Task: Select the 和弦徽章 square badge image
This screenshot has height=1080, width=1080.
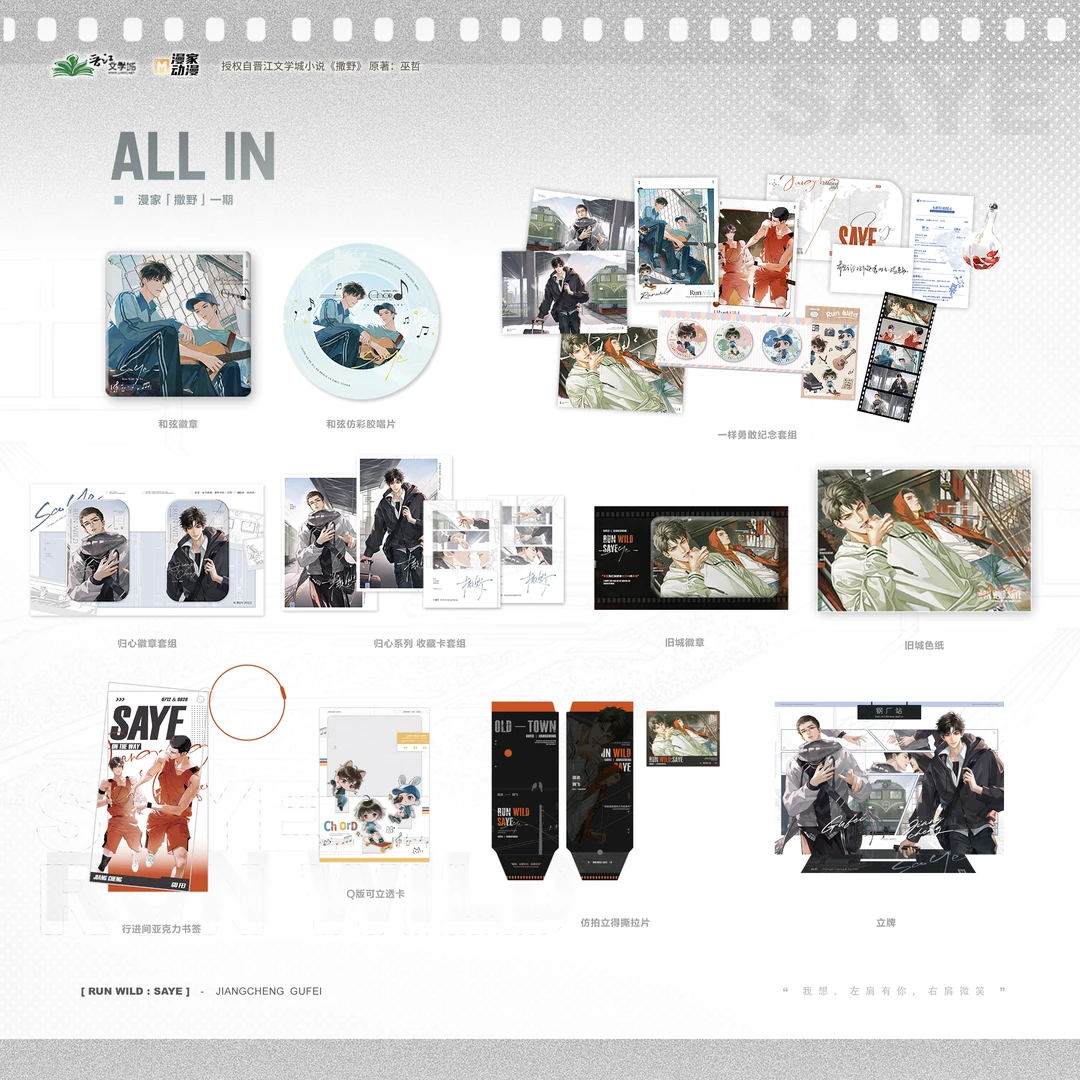Action: (x=178, y=324)
